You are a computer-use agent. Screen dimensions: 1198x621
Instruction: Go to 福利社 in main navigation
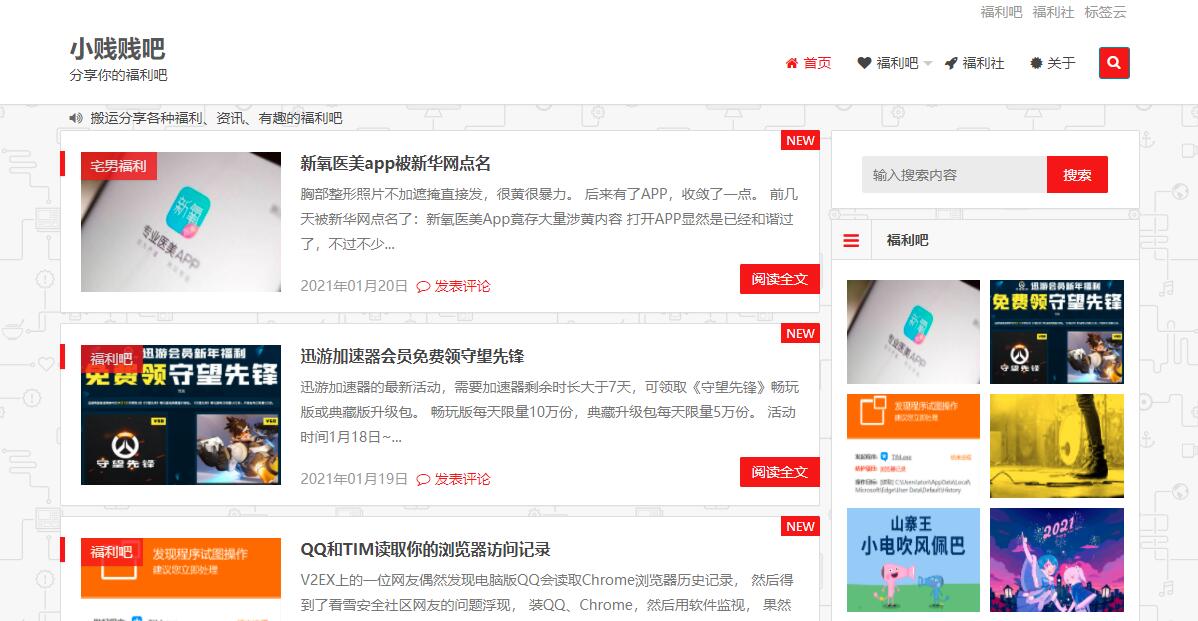pyautogui.click(x=983, y=63)
